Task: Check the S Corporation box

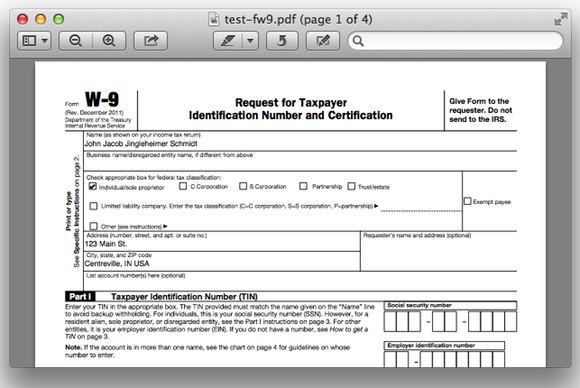Action: 243,186
